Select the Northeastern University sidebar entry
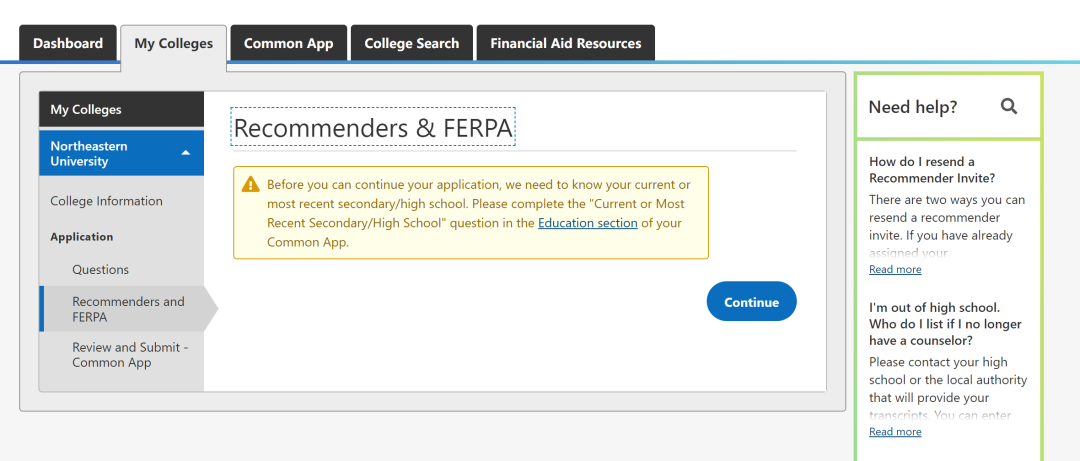 (100, 153)
